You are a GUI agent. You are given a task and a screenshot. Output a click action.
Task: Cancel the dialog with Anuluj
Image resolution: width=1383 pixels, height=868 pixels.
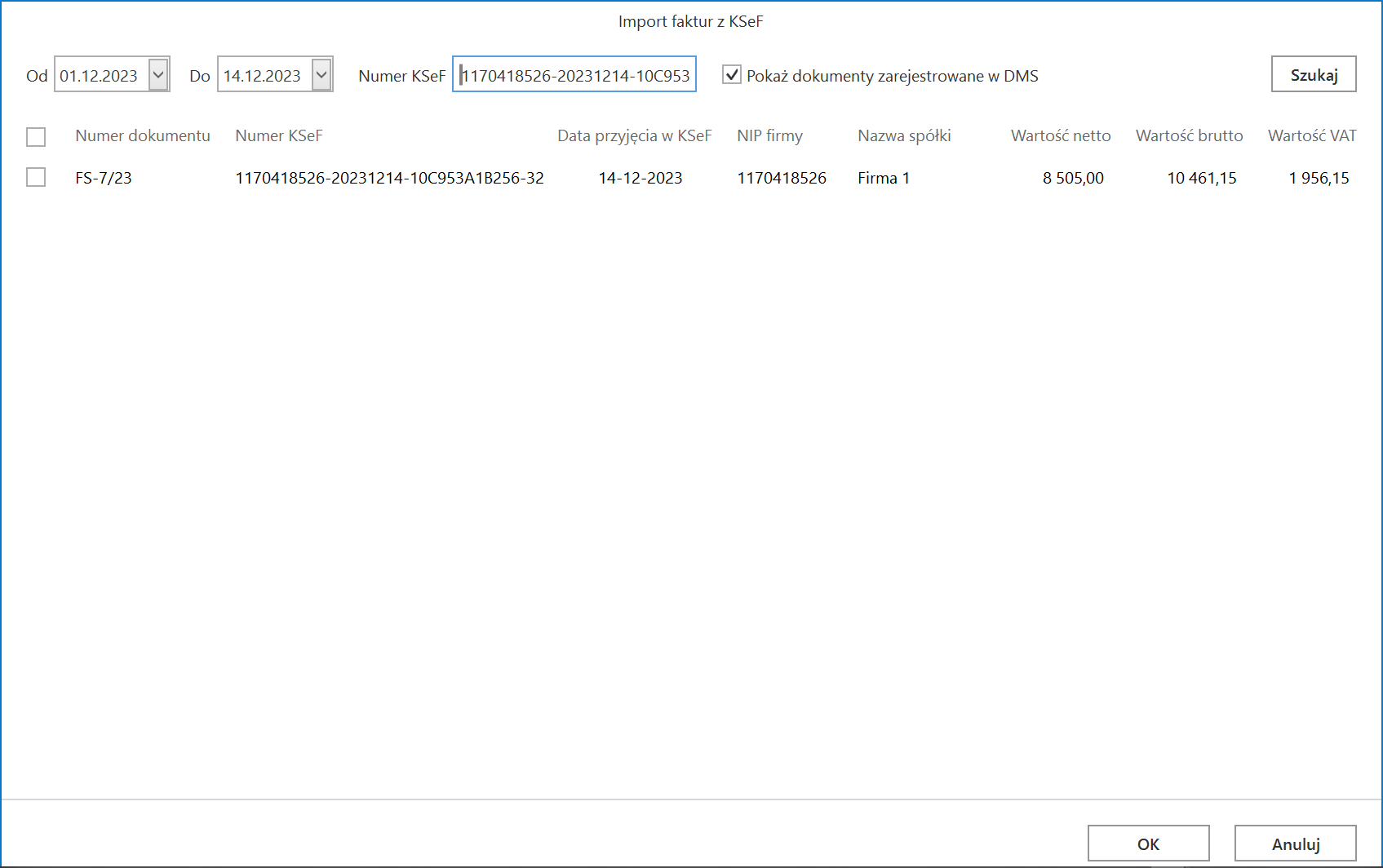point(1295,844)
